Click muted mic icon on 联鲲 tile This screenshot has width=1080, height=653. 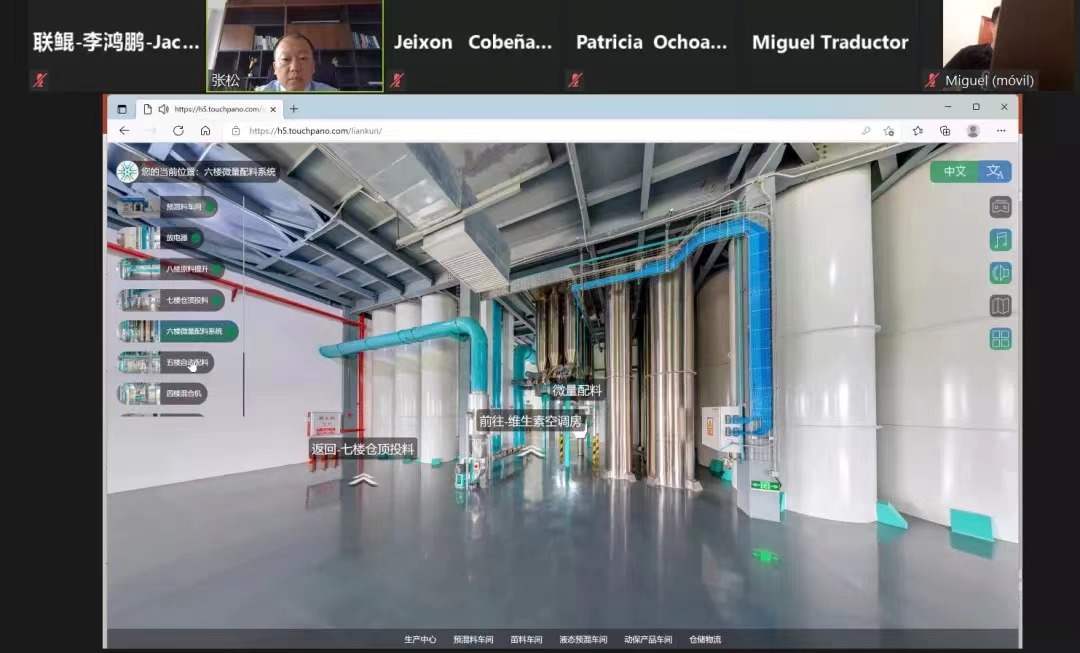point(39,81)
